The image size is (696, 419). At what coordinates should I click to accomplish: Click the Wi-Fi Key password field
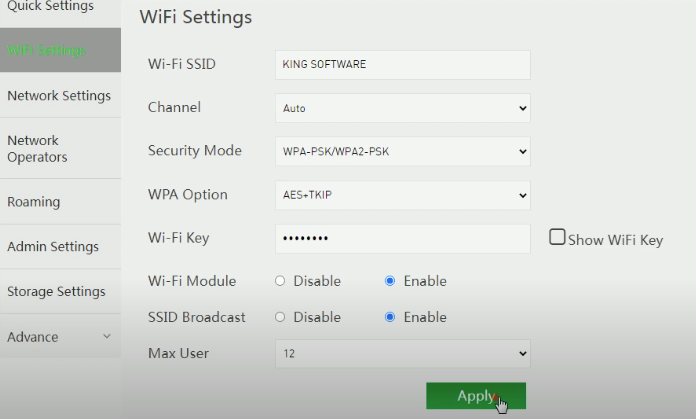click(402, 239)
